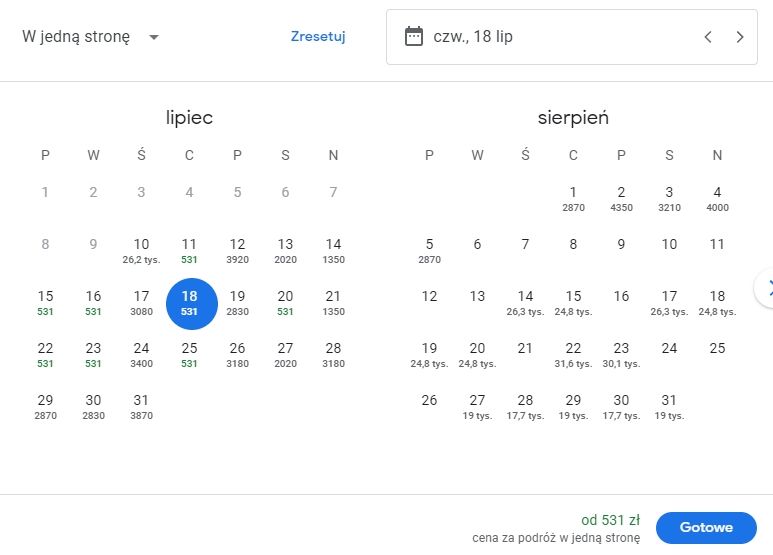Pick July 26 priced 3180
This screenshot has height=555, width=773.
(237, 355)
